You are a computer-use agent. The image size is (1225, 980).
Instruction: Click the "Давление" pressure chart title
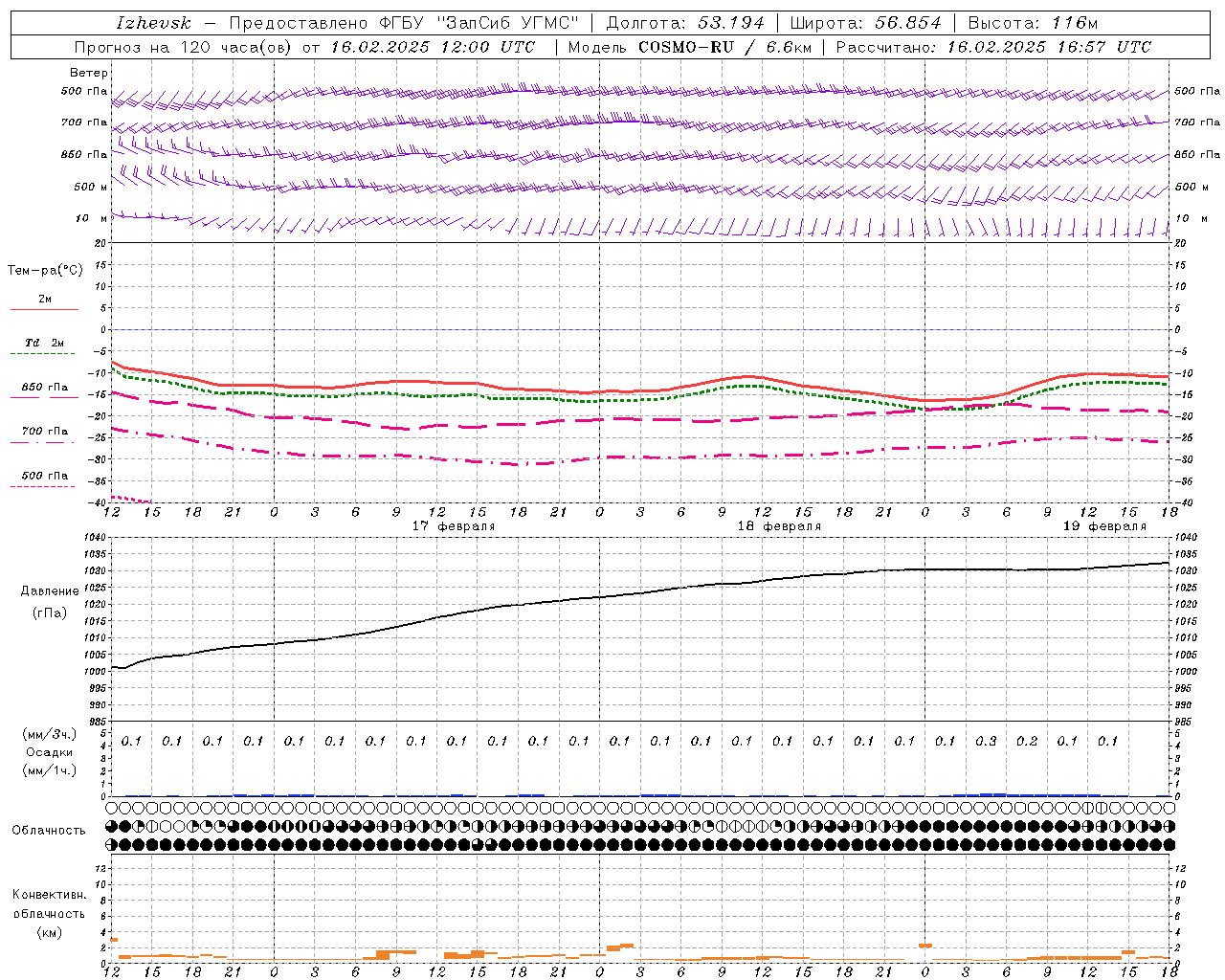point(50,591)
